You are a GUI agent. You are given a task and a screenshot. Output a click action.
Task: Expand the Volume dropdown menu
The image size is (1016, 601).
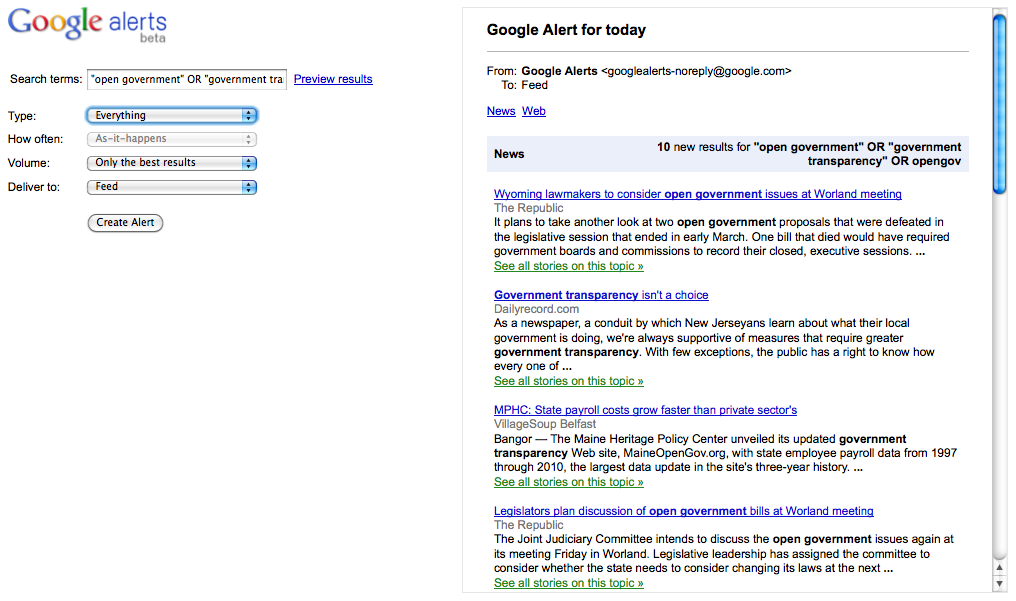point(172,163)
